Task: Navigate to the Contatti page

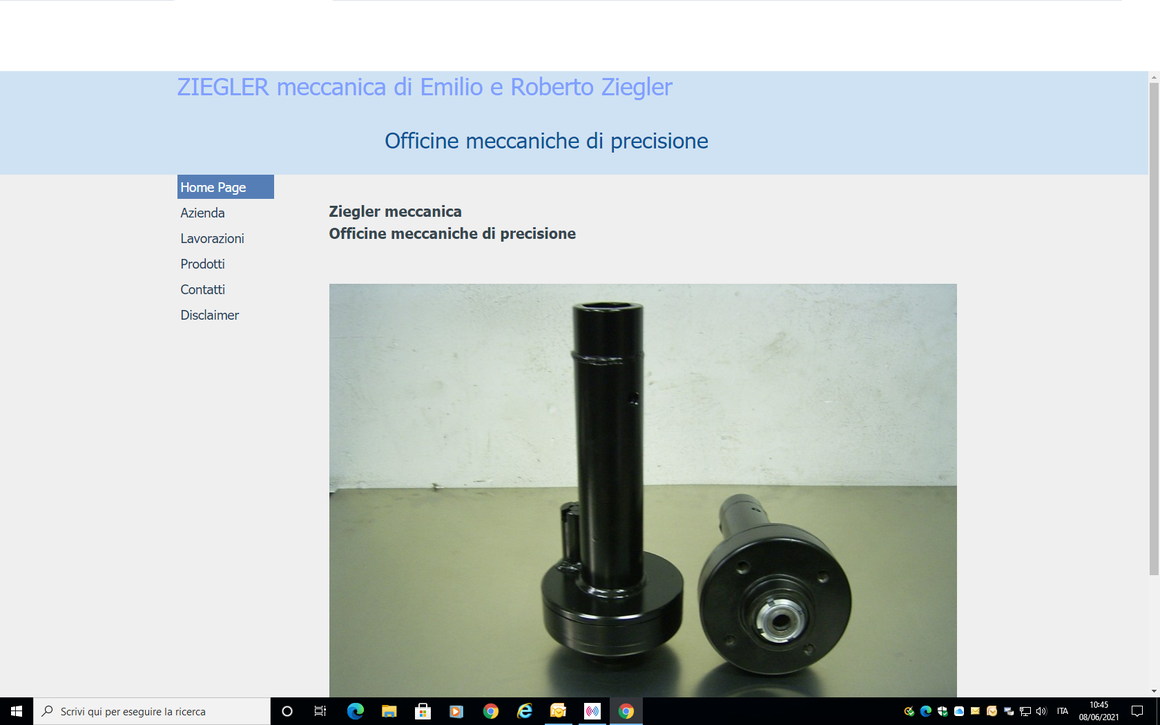Action: 203,289
